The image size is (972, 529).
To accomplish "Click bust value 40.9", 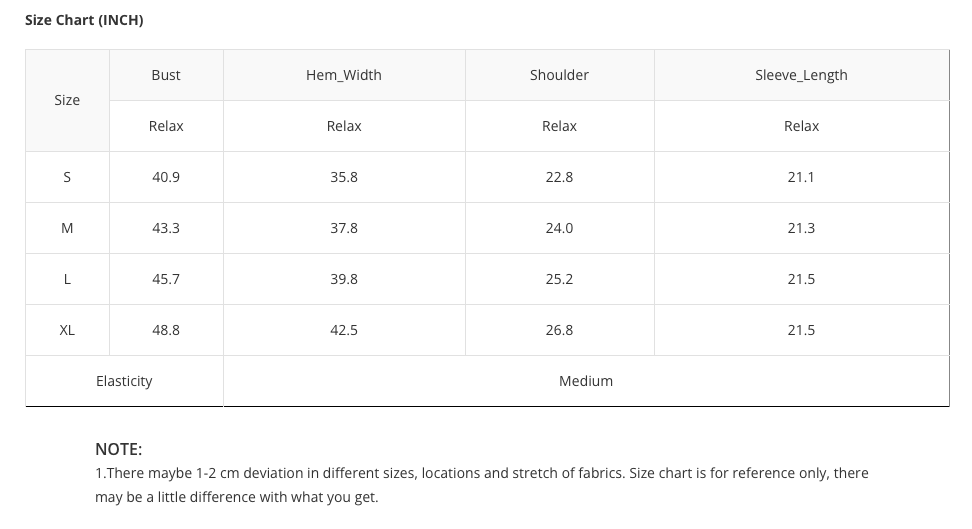I will 166,177.
